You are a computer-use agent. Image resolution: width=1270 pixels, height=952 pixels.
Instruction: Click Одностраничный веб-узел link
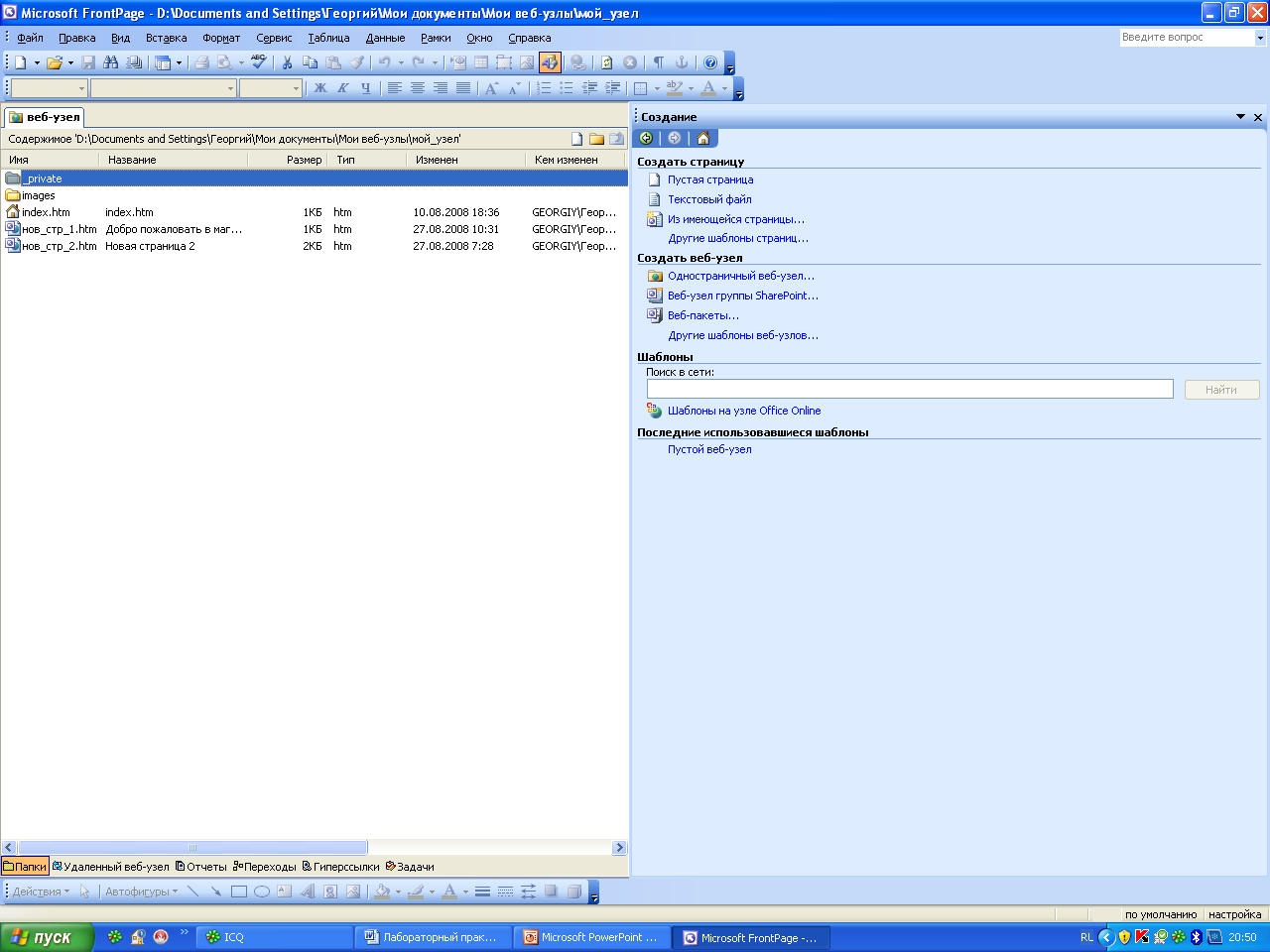[741, 276]
